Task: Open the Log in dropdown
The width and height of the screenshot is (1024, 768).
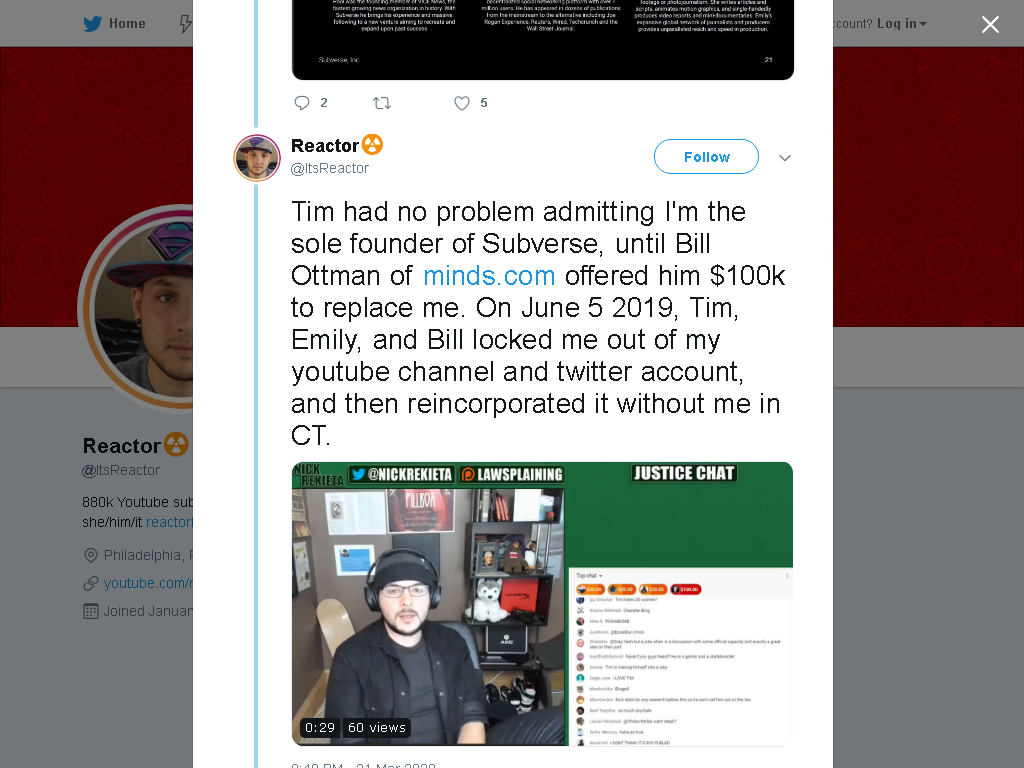Action: click(901, 24)
